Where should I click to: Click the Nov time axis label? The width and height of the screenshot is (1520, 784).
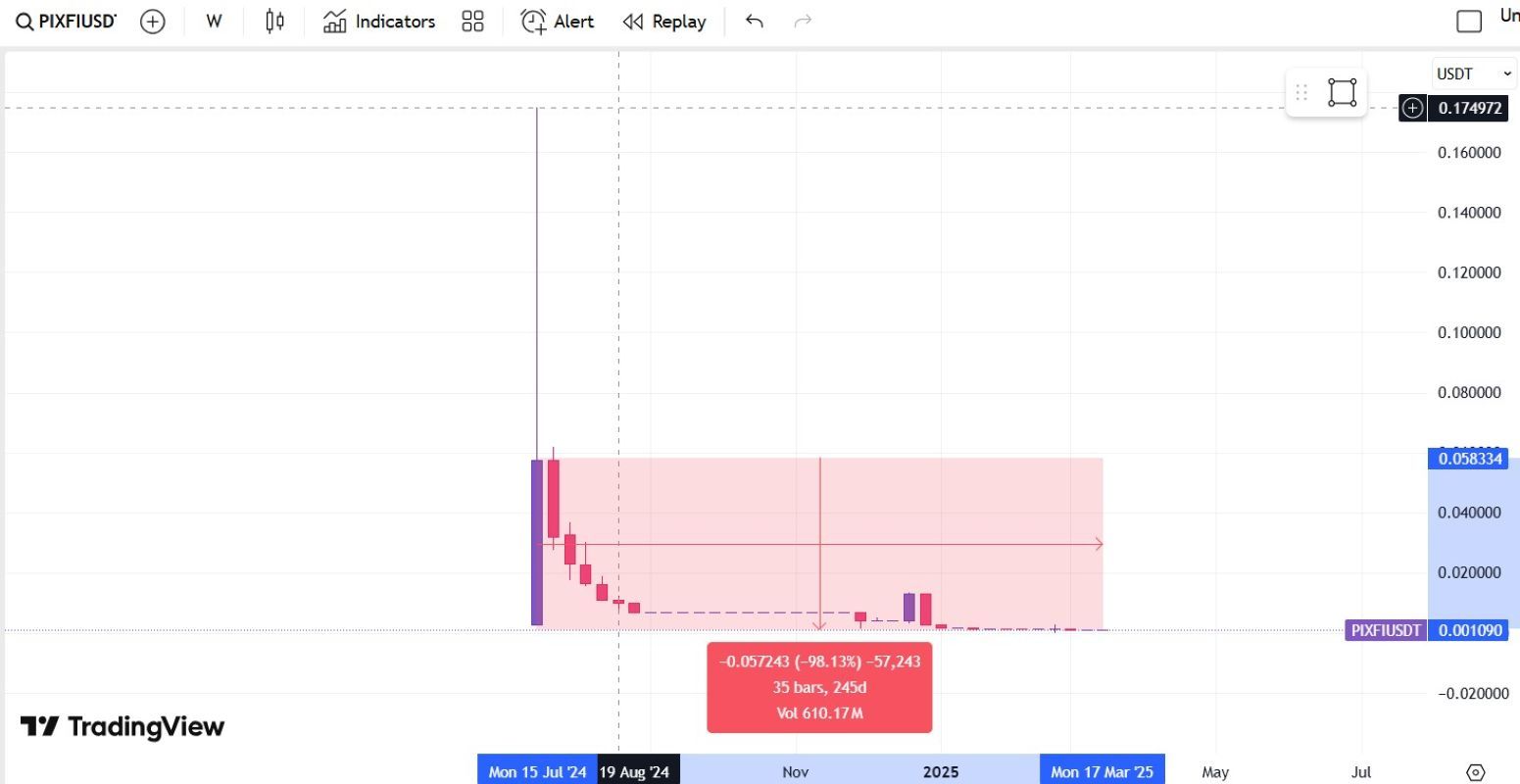796,772
